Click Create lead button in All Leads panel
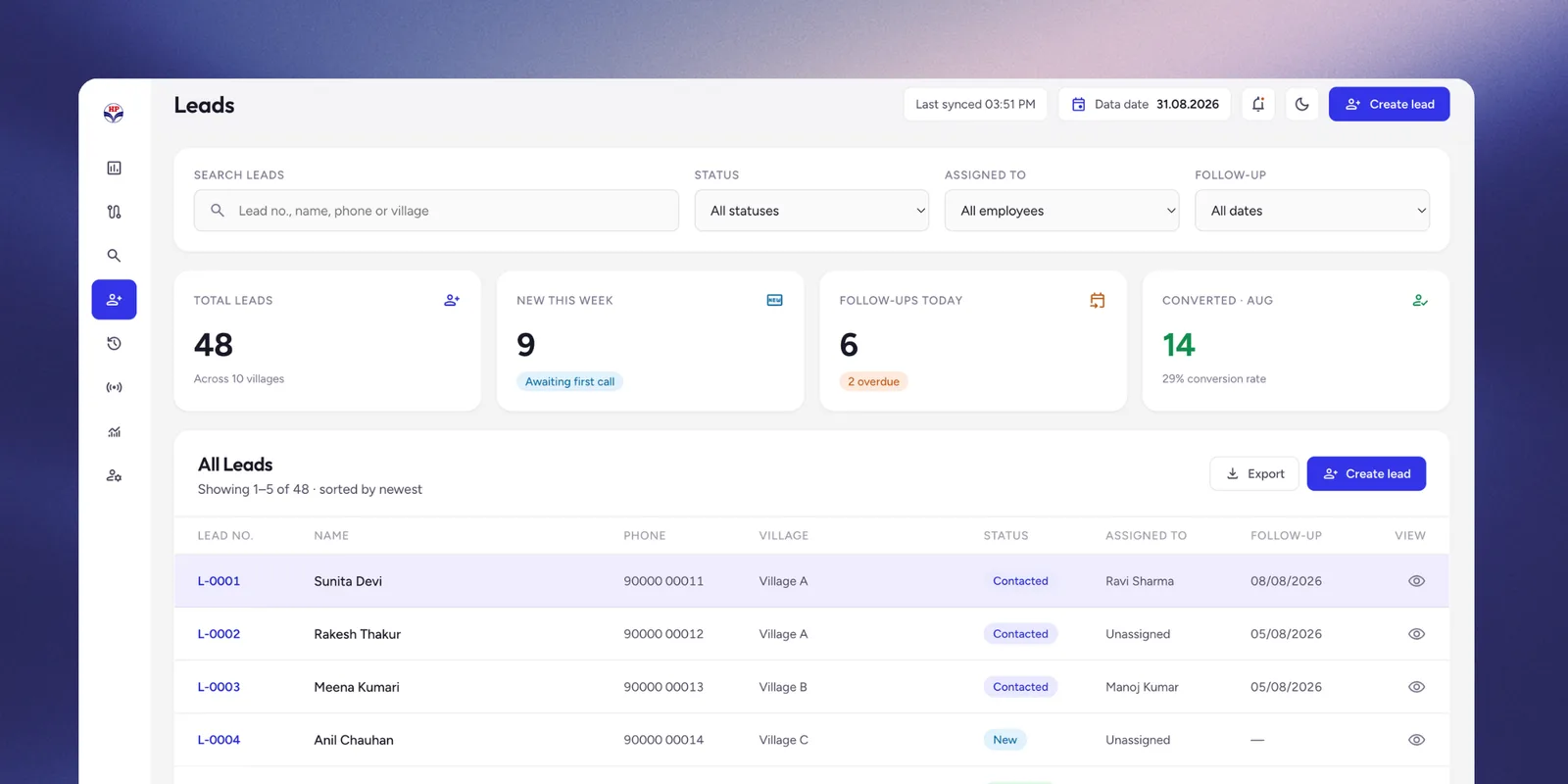 pyautogui.click(x=1366, y=473)
